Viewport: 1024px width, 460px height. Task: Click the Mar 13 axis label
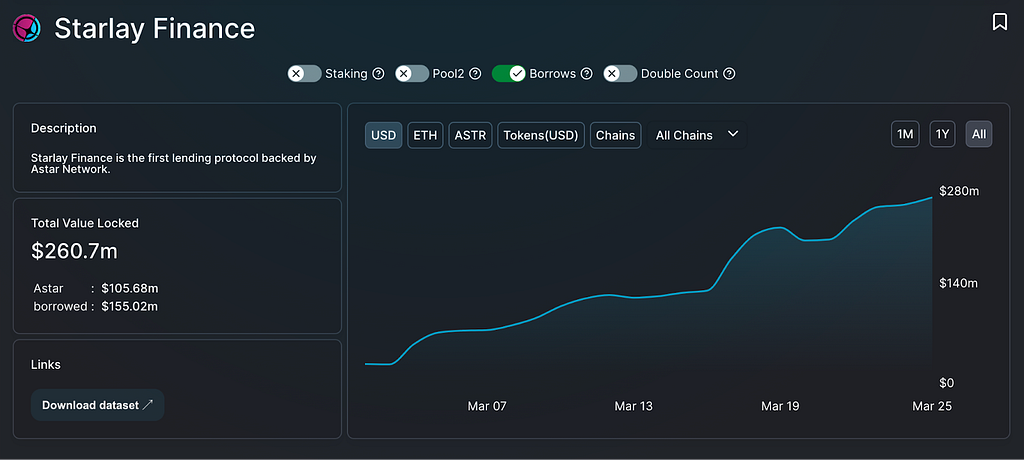(x=633, y=406)
